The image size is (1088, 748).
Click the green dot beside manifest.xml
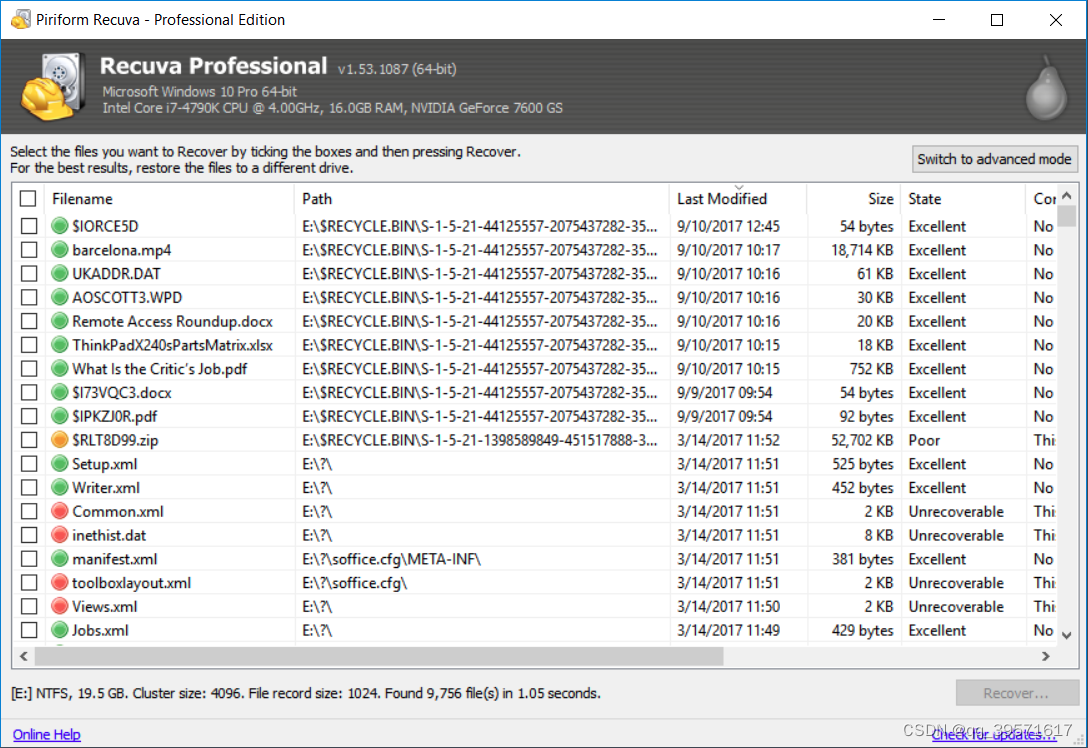coord(60,559)
